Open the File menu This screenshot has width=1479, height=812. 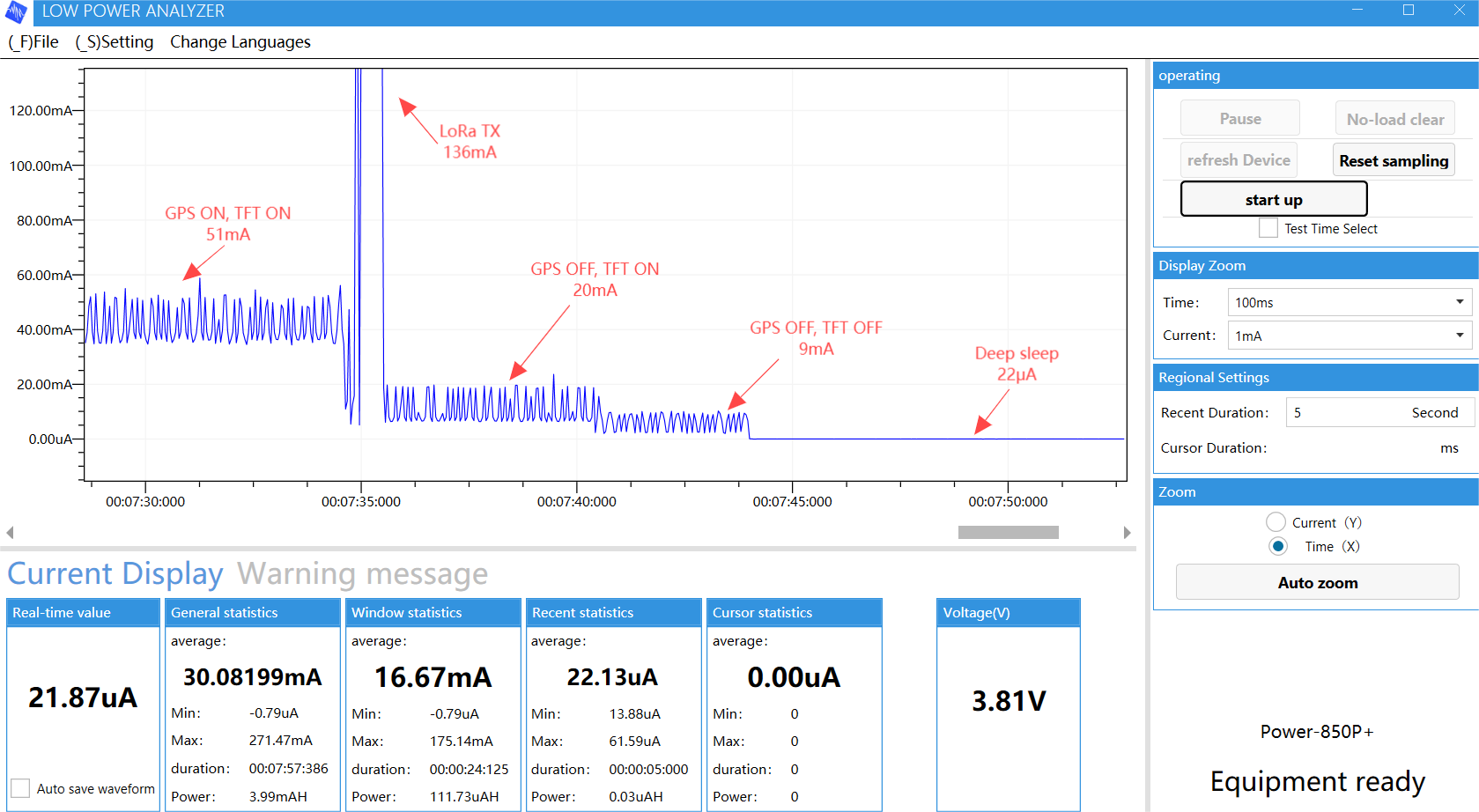click(33, 42)
